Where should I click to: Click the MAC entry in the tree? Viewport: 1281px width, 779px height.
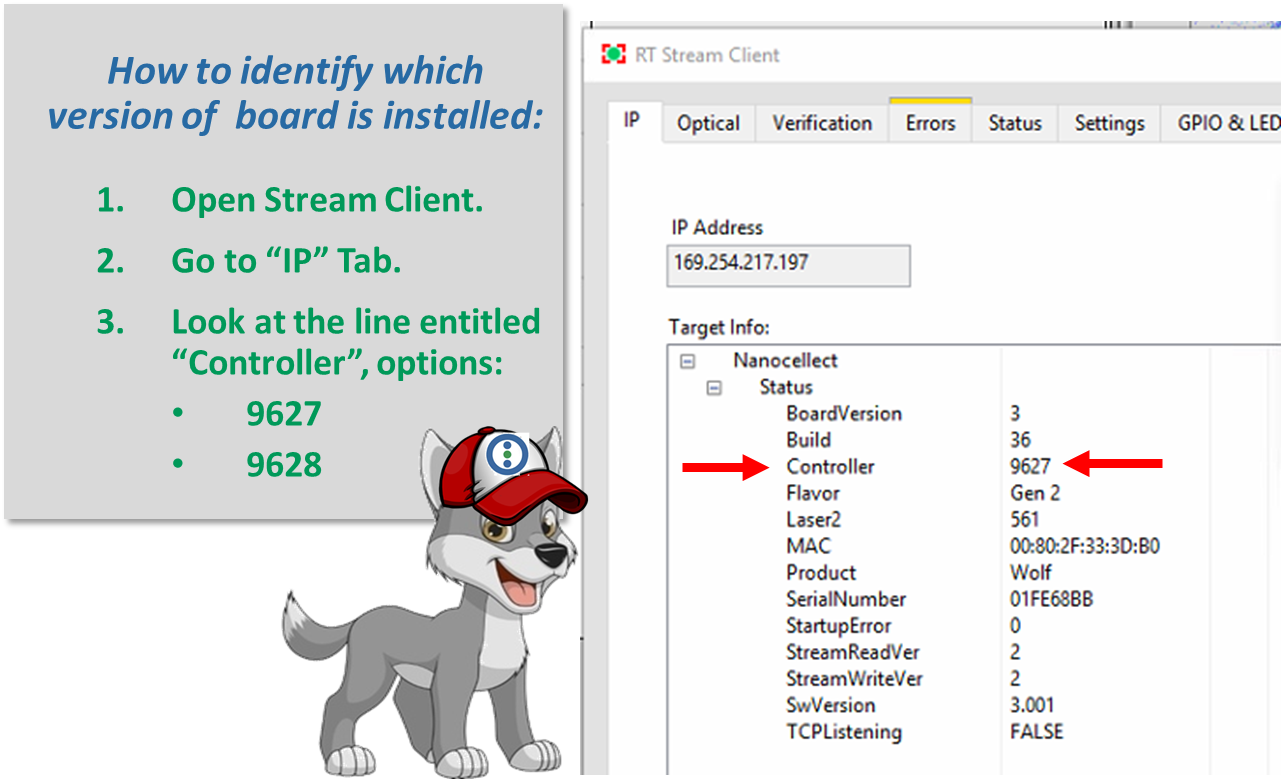808,546
